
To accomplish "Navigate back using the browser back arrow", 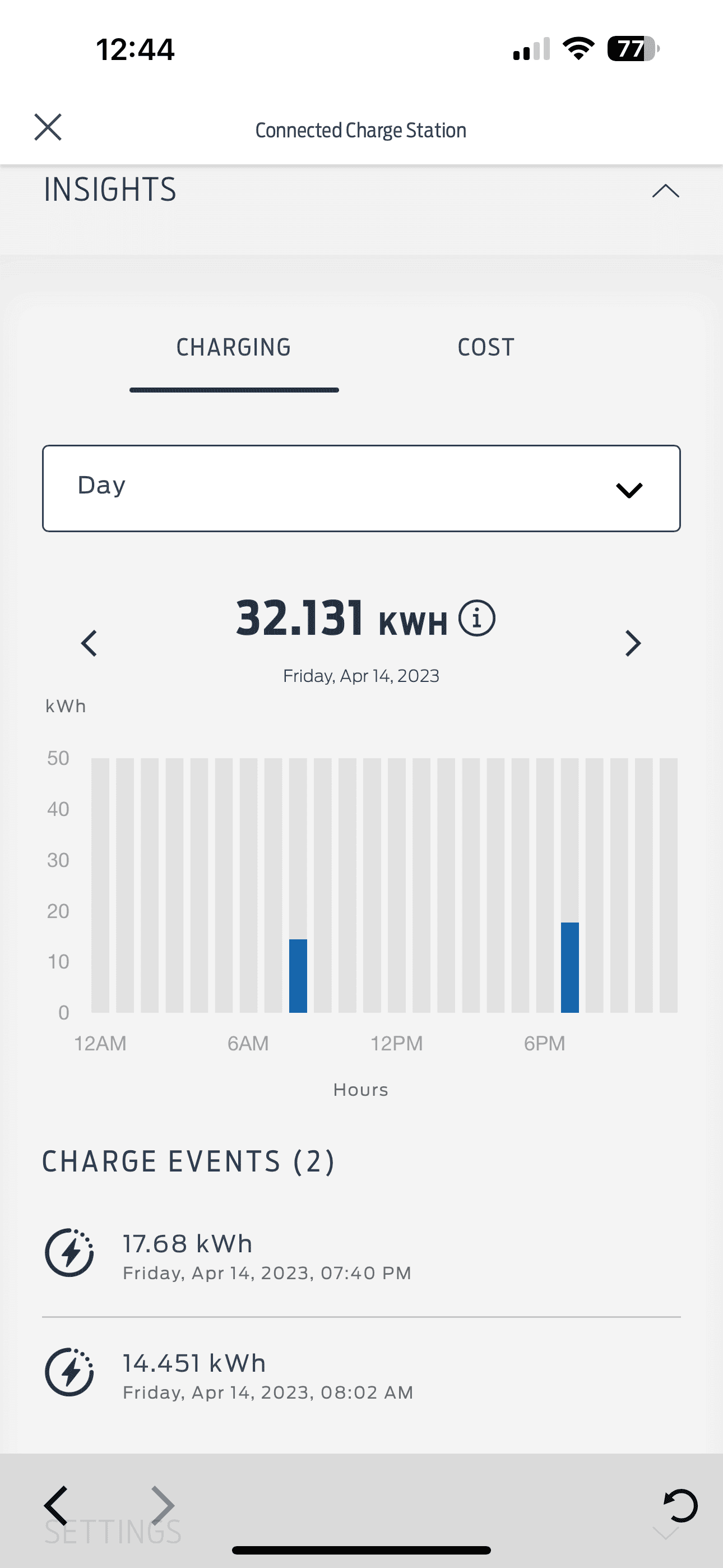I will [56, 1505].
